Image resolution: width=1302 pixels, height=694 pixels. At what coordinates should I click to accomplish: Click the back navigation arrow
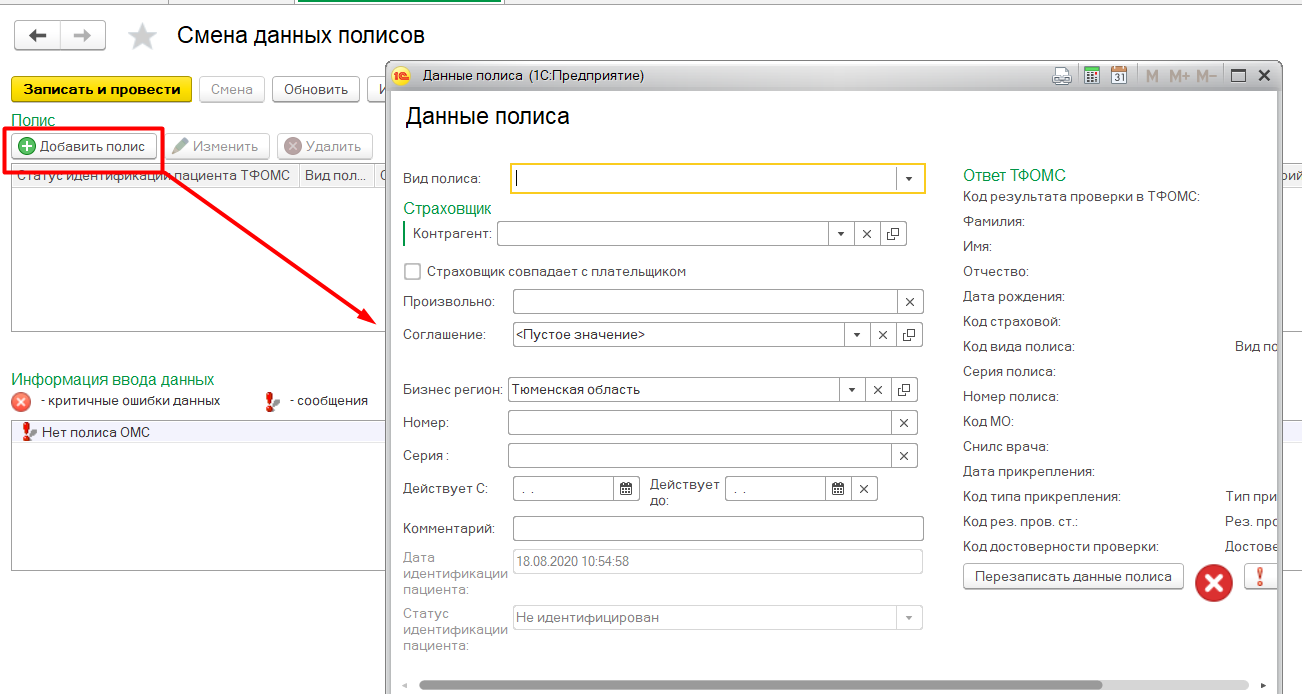click(38, 36)
